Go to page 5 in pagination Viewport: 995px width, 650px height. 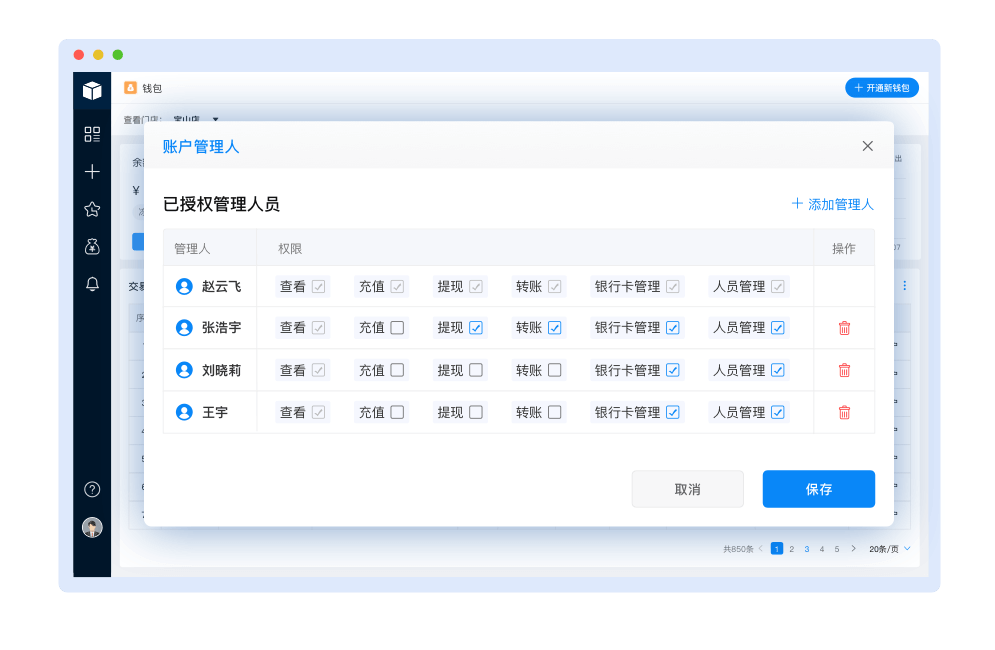837,549
